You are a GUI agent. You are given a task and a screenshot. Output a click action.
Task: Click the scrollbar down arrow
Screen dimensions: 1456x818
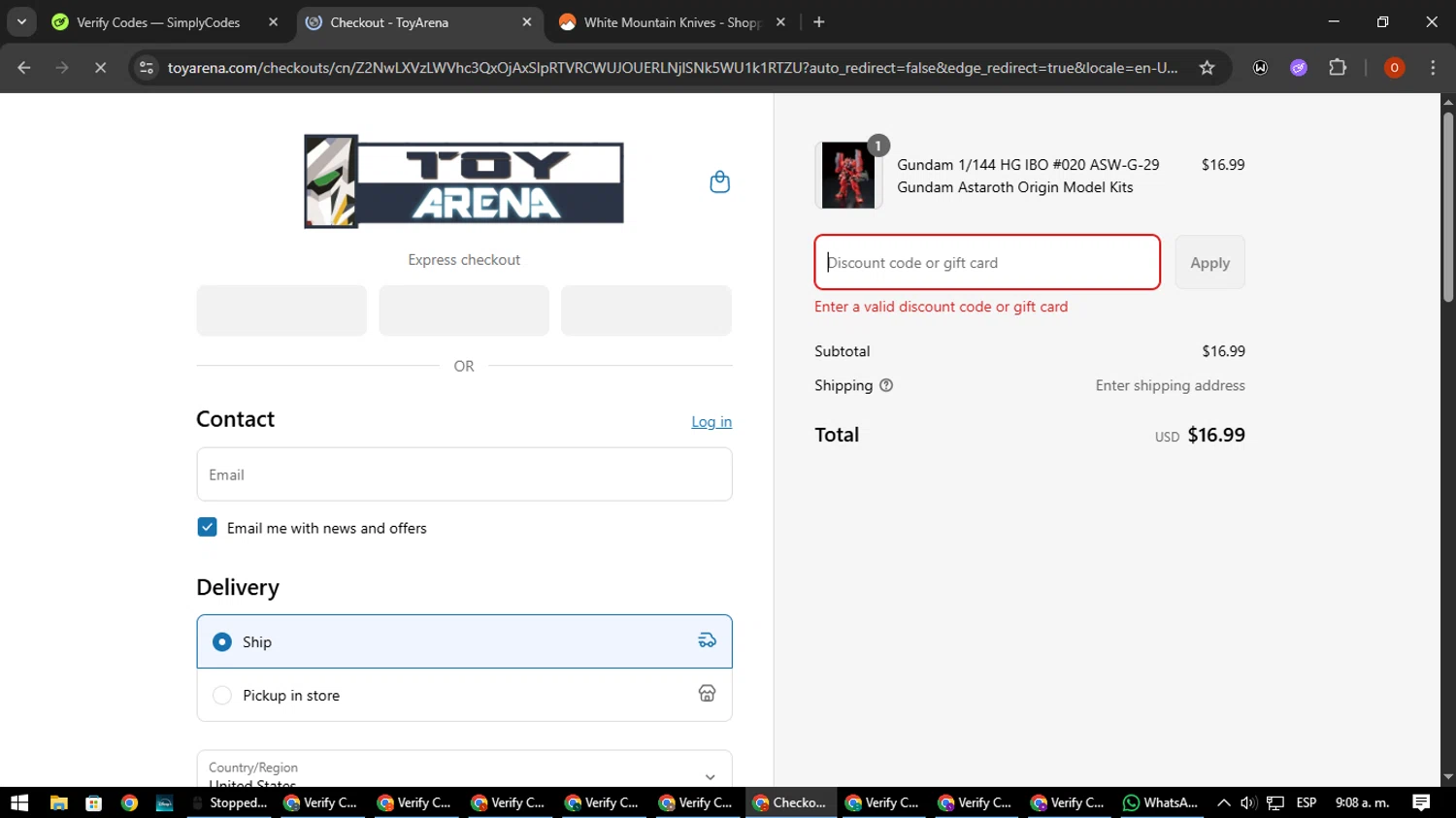1448,777
